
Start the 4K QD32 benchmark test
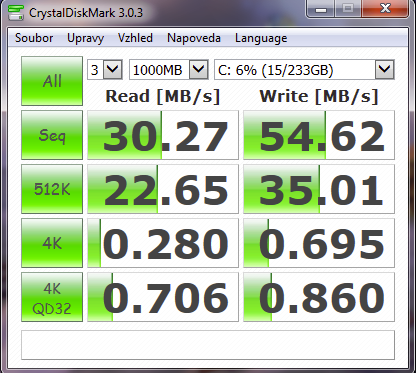[52, 297]
